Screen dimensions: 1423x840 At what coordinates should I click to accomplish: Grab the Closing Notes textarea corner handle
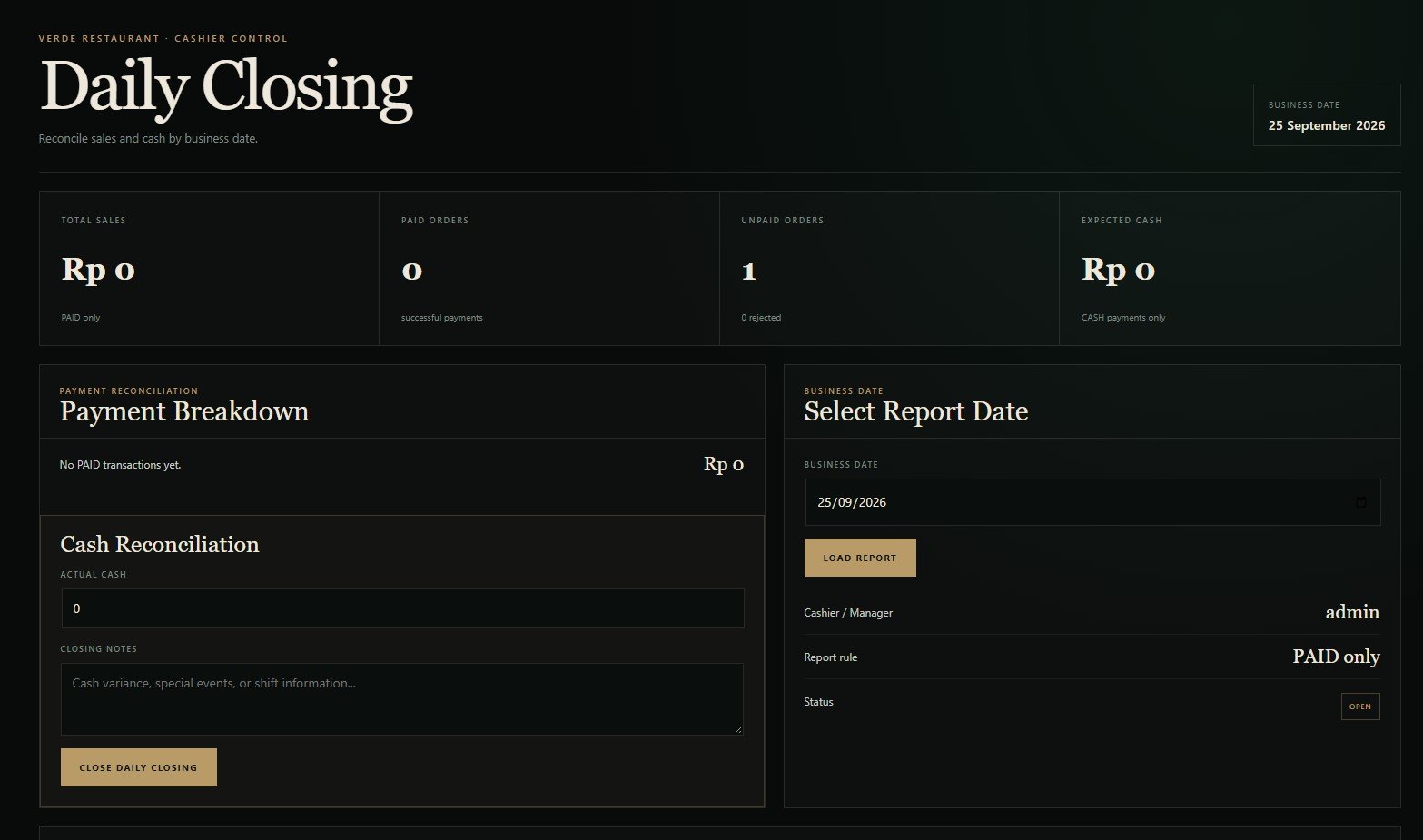(737, 728)
